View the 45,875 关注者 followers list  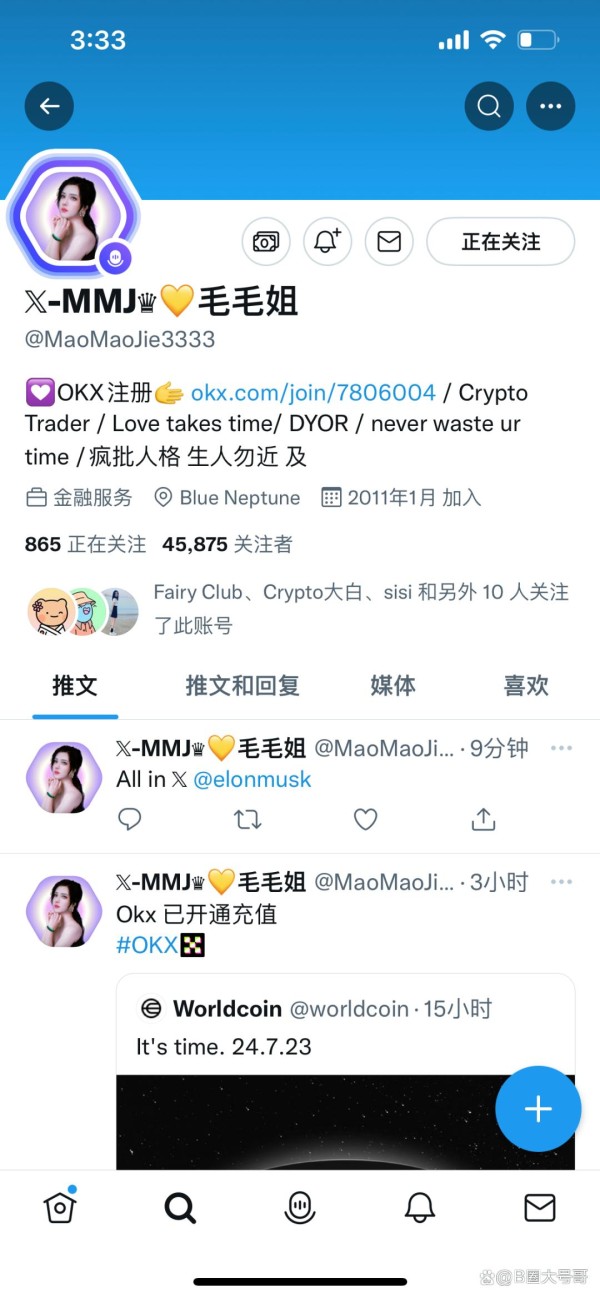(x=227, y=545)
